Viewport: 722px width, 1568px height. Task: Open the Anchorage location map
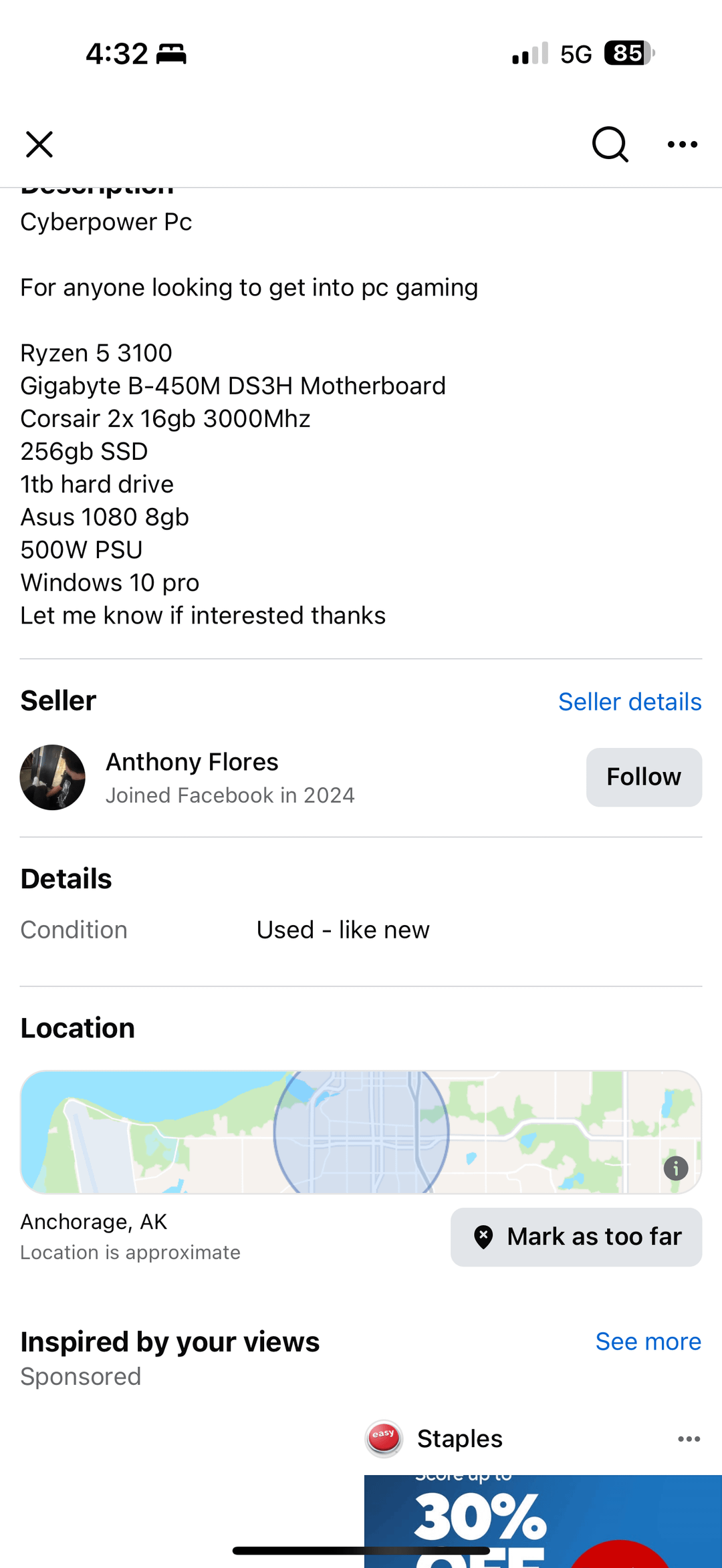pyautogui.click(x=361, y=1132)
